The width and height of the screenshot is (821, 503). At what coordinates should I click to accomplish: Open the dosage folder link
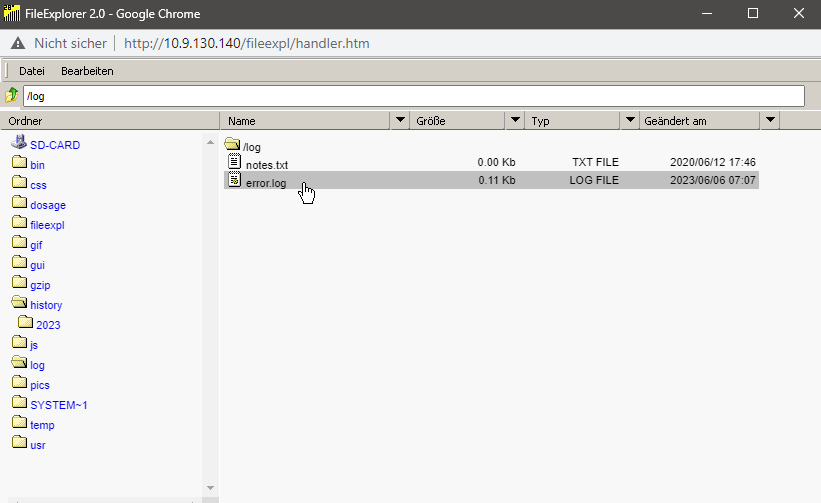48,205
